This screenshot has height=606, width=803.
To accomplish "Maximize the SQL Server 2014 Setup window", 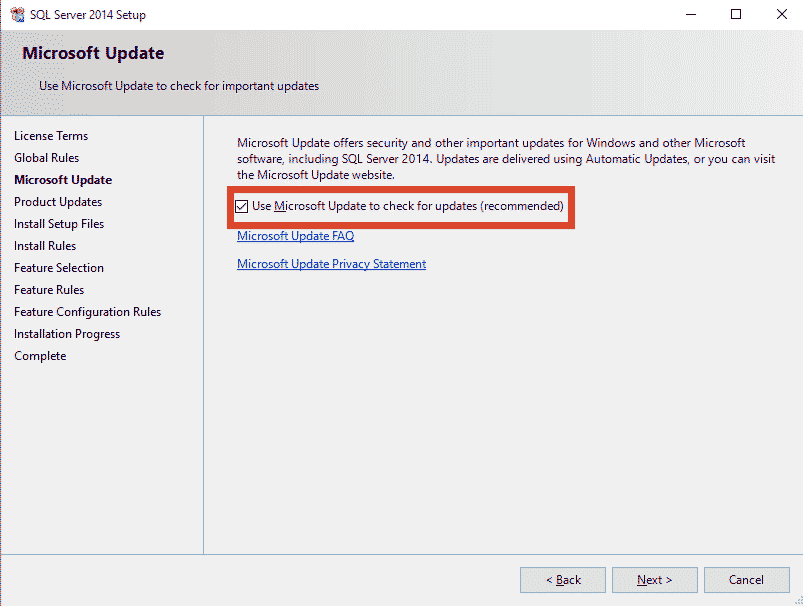I will [735, 14].
